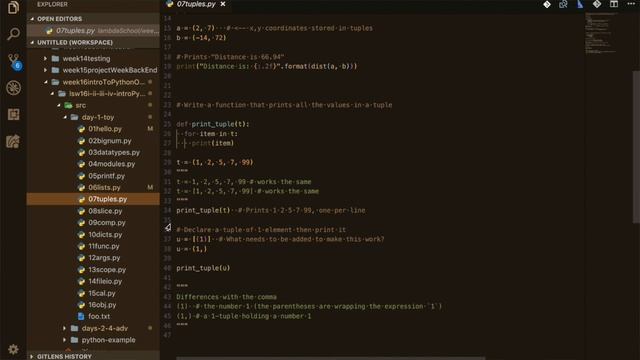Select the highlighted 07tuples.py tree file
The width and height of the screenshot is (640, 360).
click(93, 199)
